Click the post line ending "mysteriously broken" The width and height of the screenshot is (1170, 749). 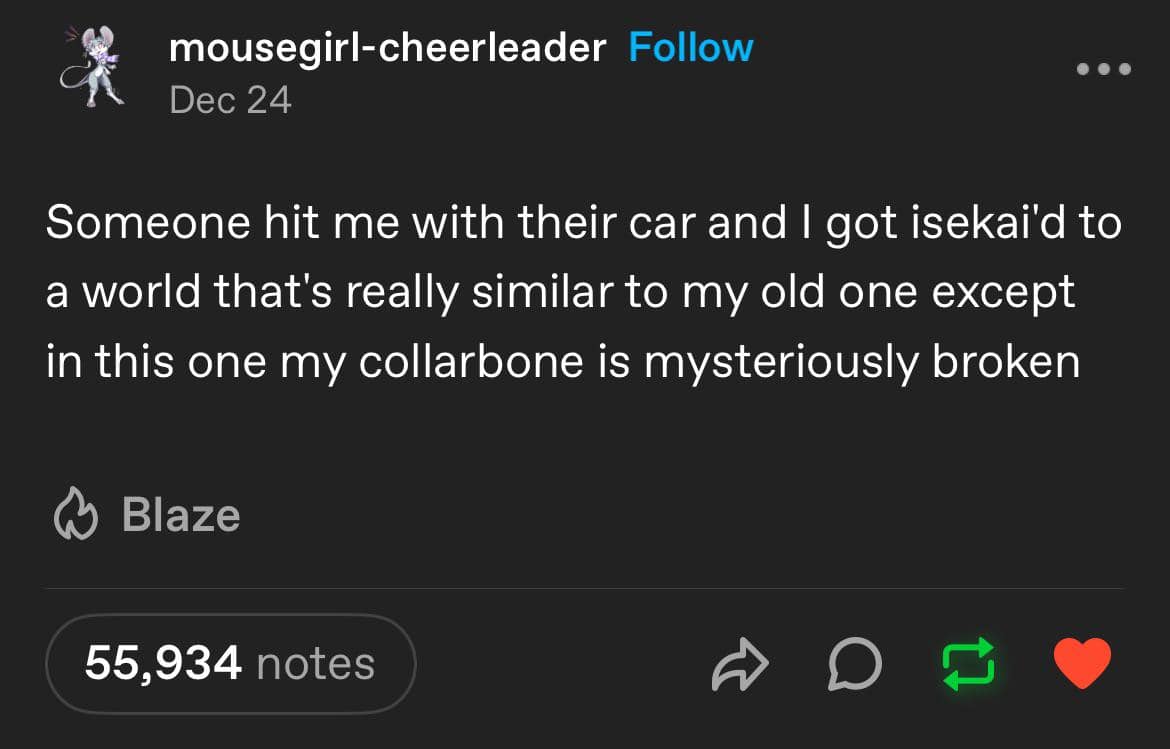pyautogui.click(x=563, y=361)
